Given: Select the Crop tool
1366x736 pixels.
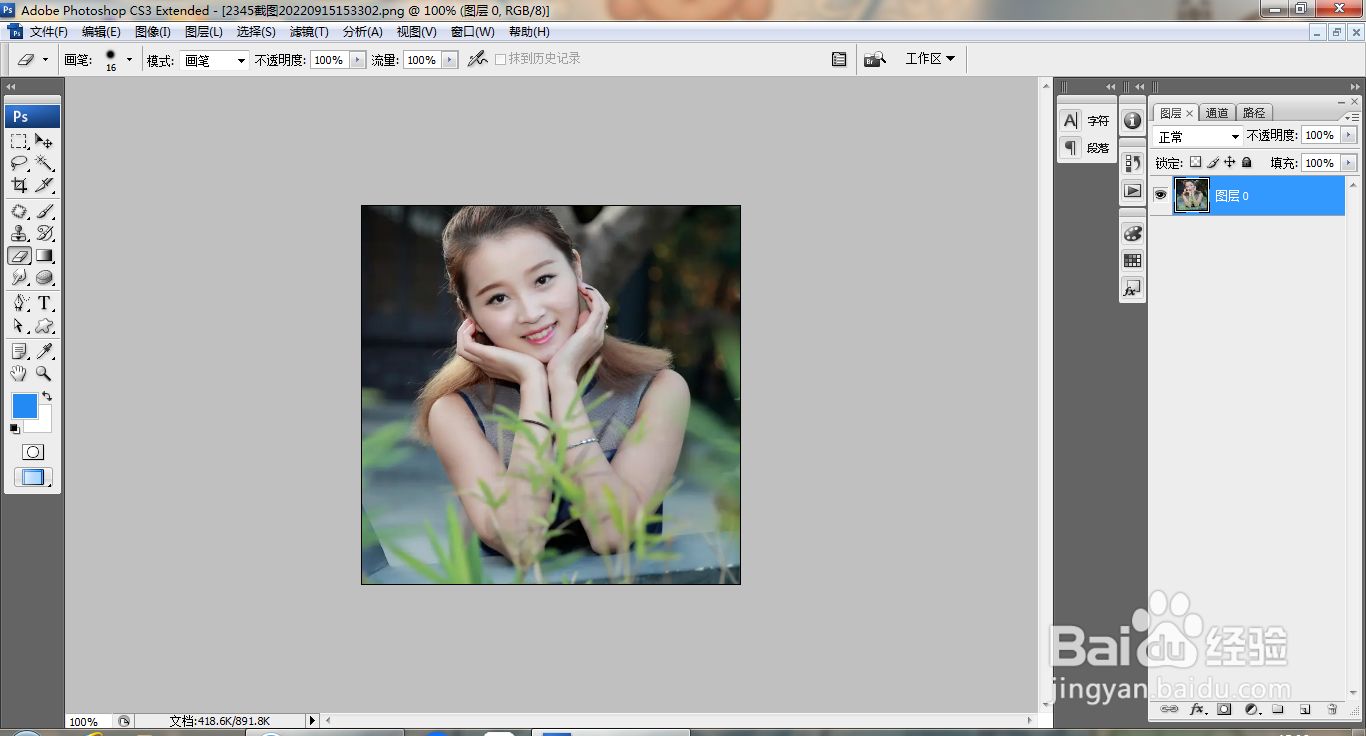Looking at the screenshot, I should click(19, 185).
